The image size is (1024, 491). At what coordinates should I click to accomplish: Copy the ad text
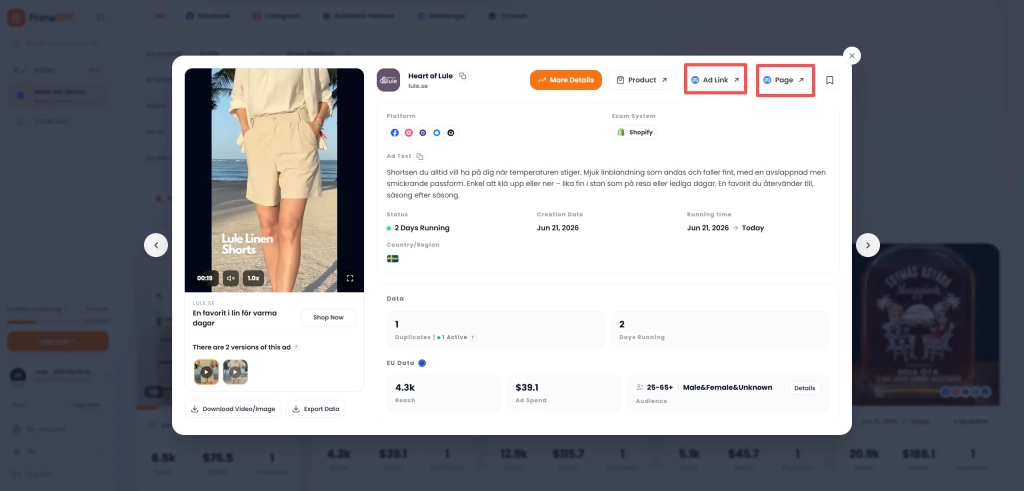[x=420, y=157]
